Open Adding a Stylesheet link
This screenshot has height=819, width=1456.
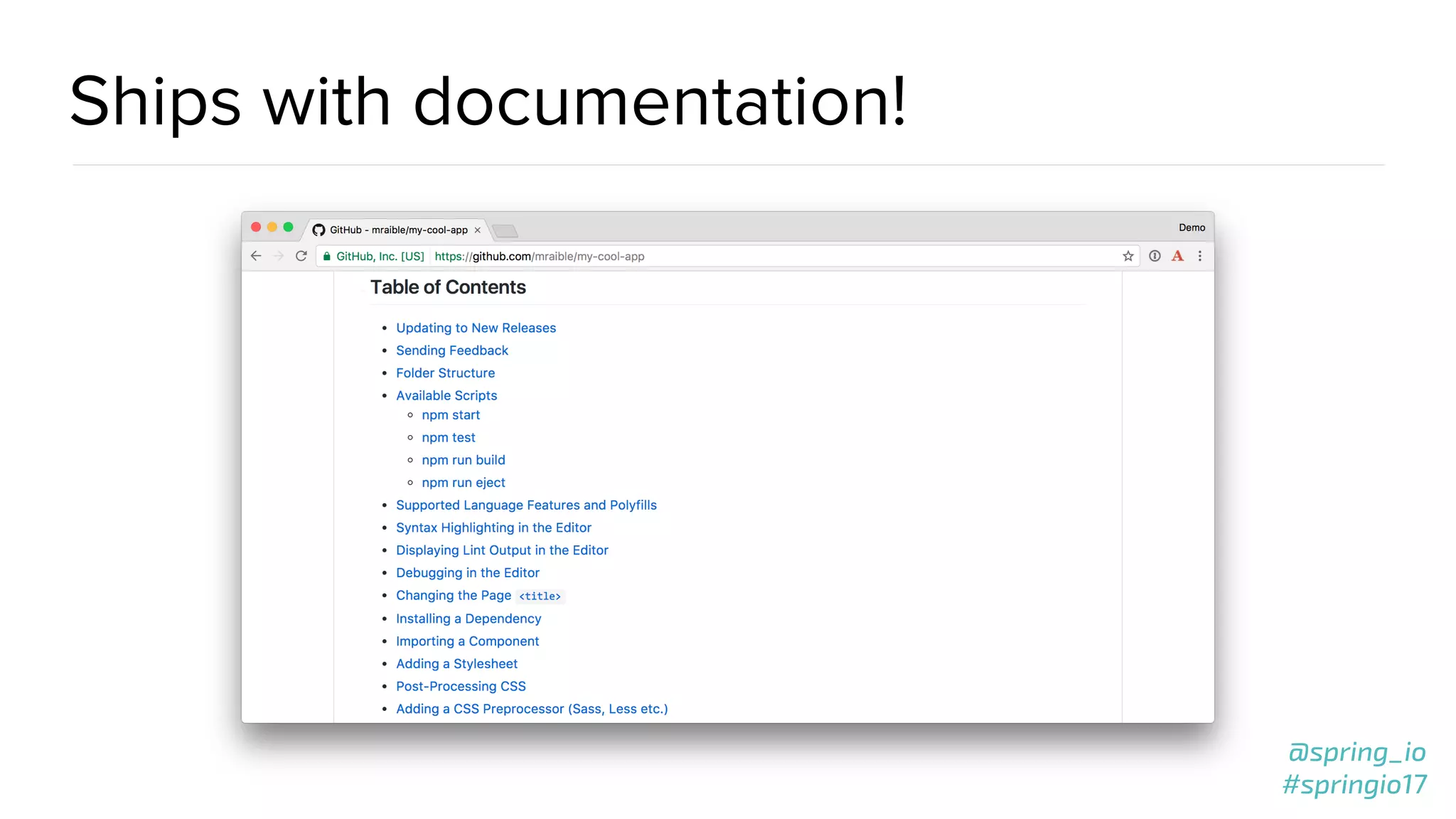pos(456,664)
